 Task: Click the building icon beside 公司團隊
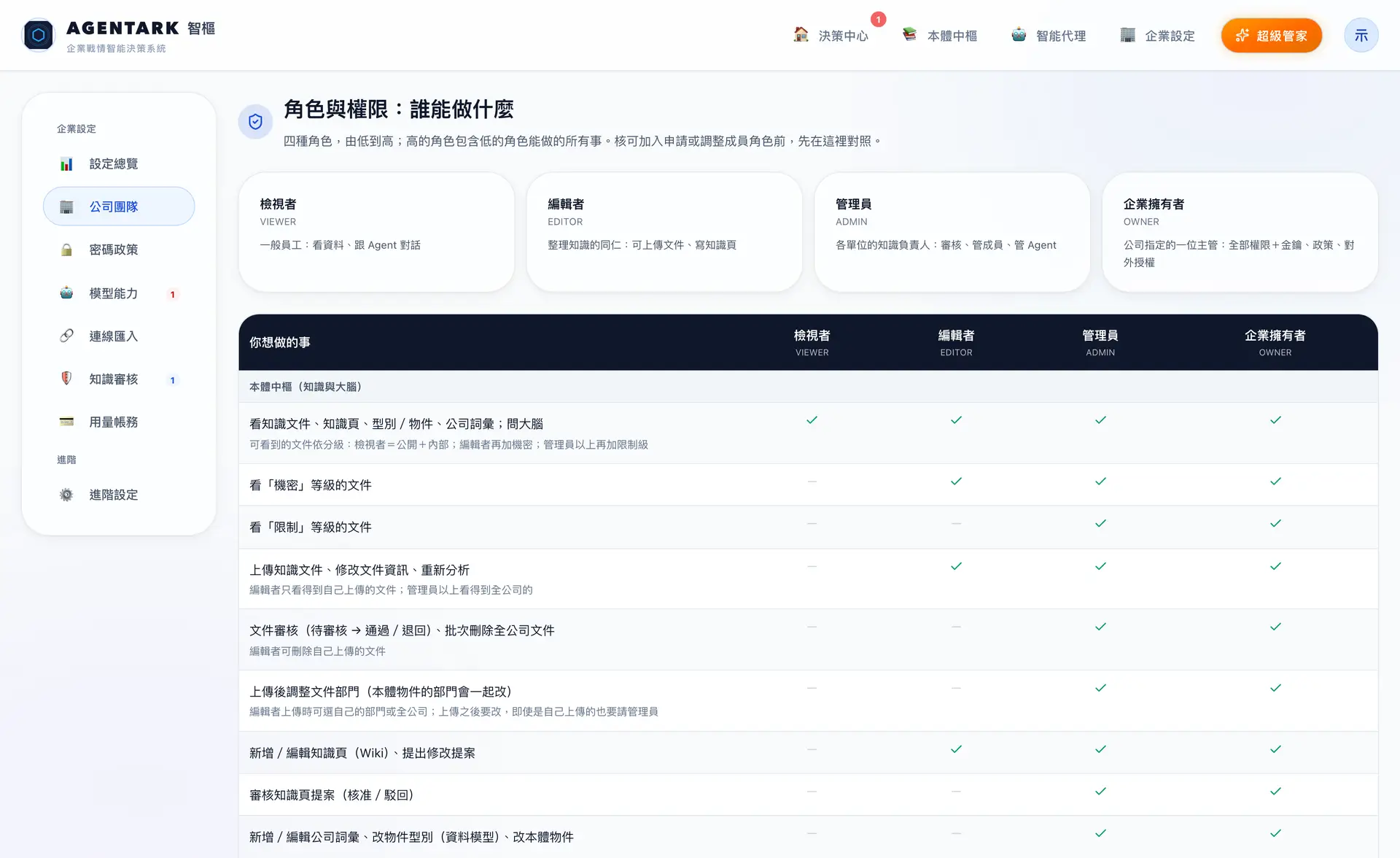pyautogui.click(x=66, y=207)
